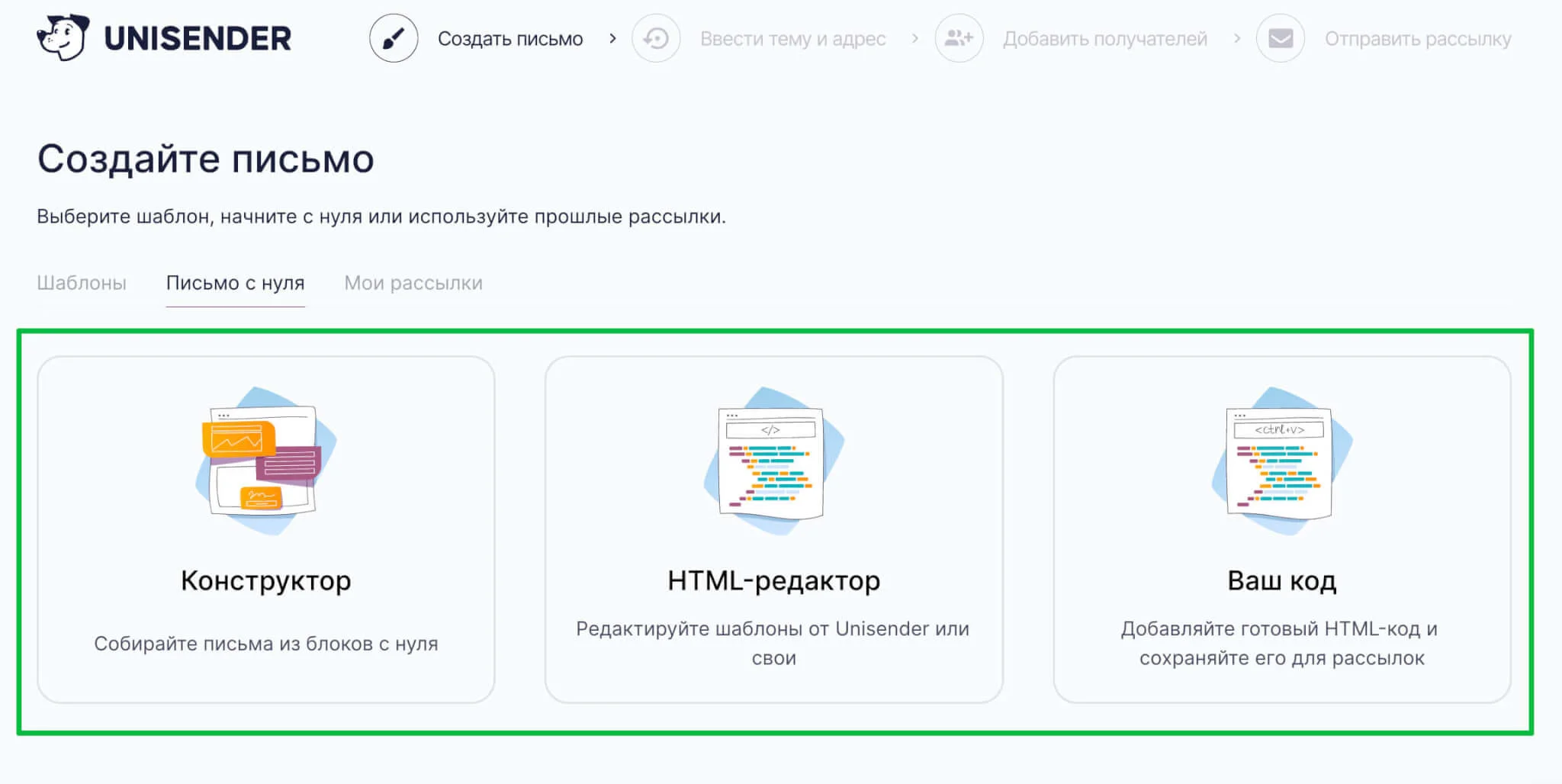Screen dimensions: 1562x784
Task: Click text 'Добавляйте готовый HTML-код и сохраняйте его для рассылок'
Action: pos(1281,643)
